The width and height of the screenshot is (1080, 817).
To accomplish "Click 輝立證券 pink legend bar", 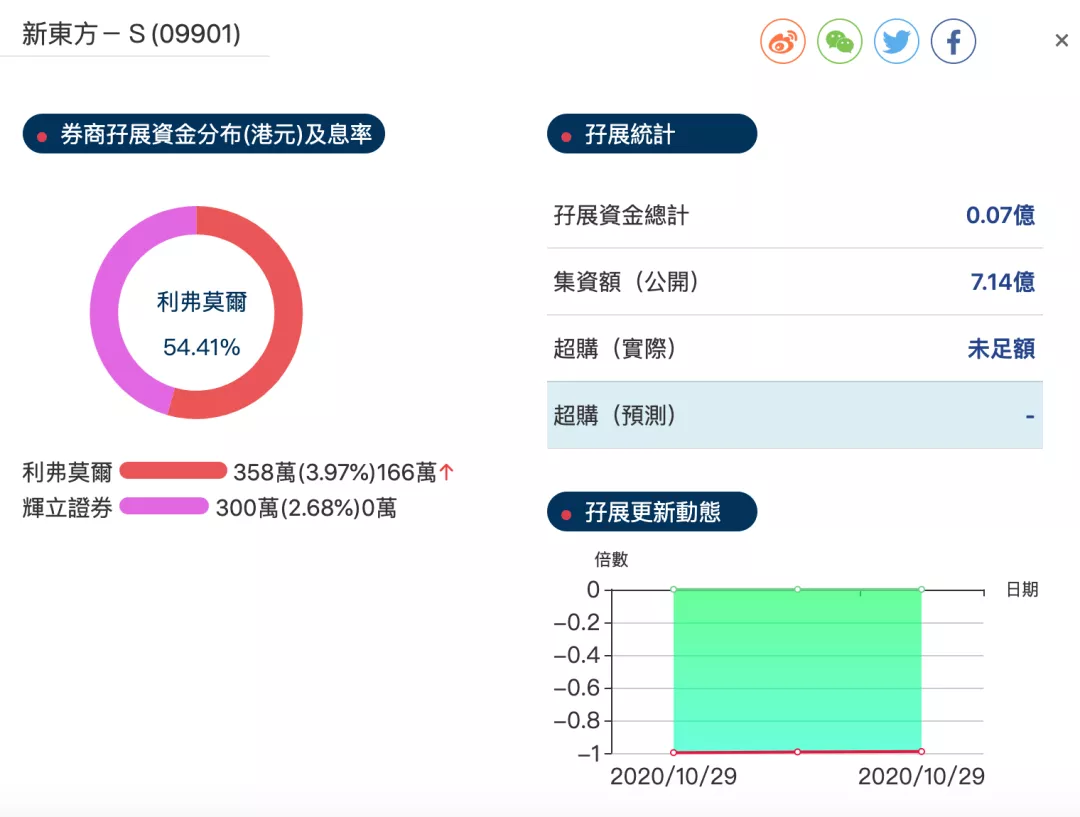I will coord(164,507).
